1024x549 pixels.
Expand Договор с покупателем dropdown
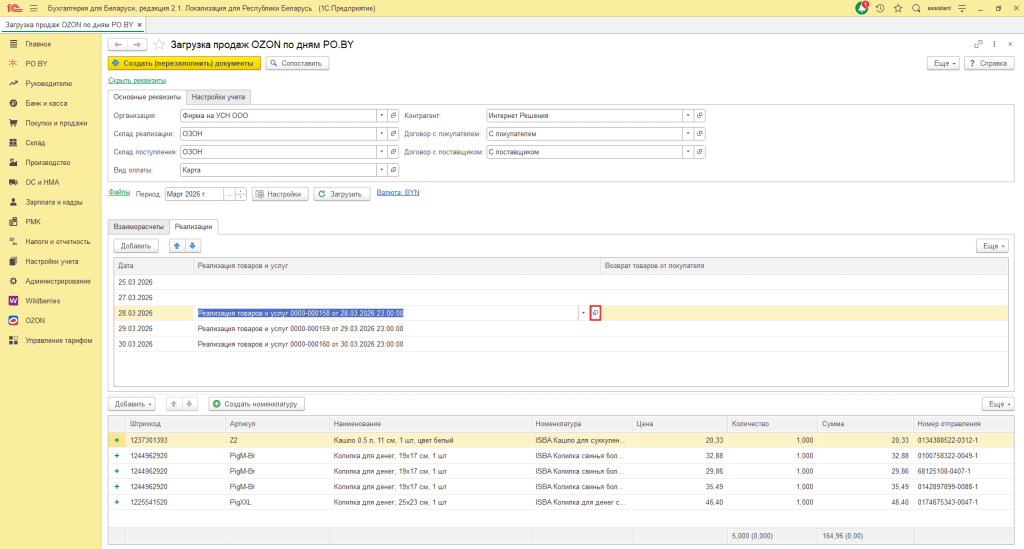pos(688,134)
